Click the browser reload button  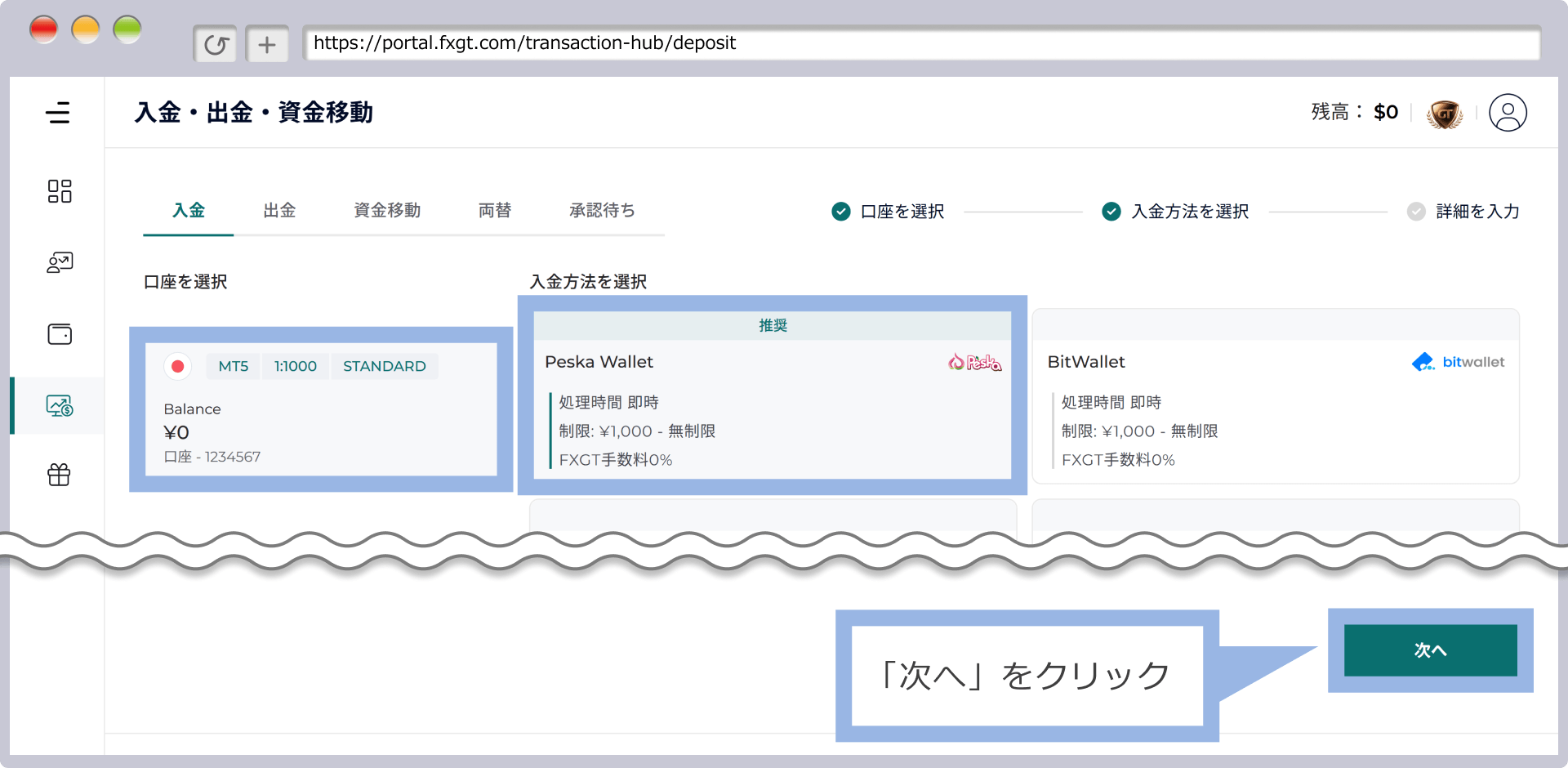click(x=215, y=44)
